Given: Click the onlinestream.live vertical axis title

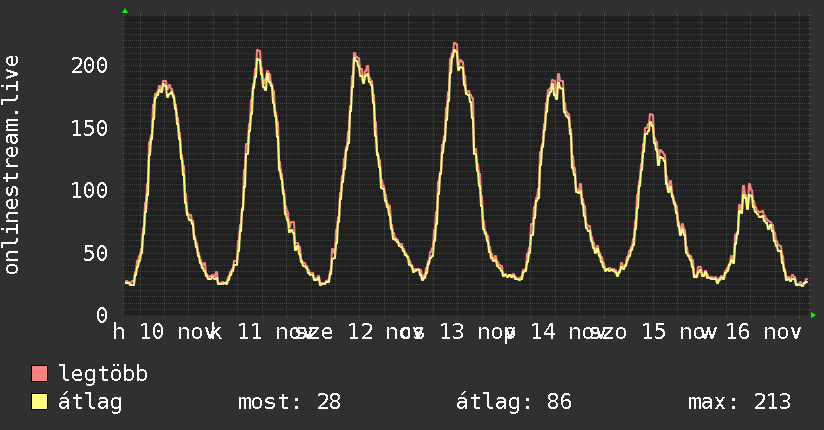Looking at the screenshot, I should pyautogui.click(x=11, y=165).
